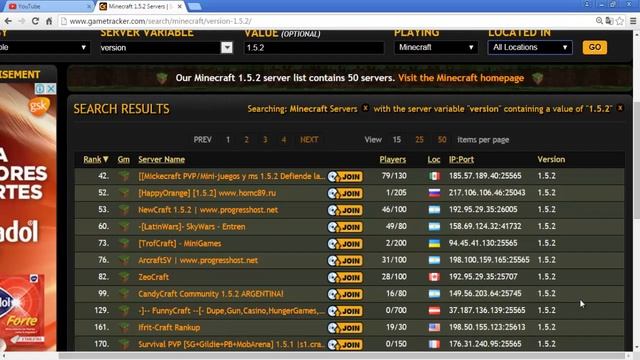Open the TrofCraft MiniGames server link
Image resolution: width=640 pixels, height=360 pixels.
(x=180, y=243)
